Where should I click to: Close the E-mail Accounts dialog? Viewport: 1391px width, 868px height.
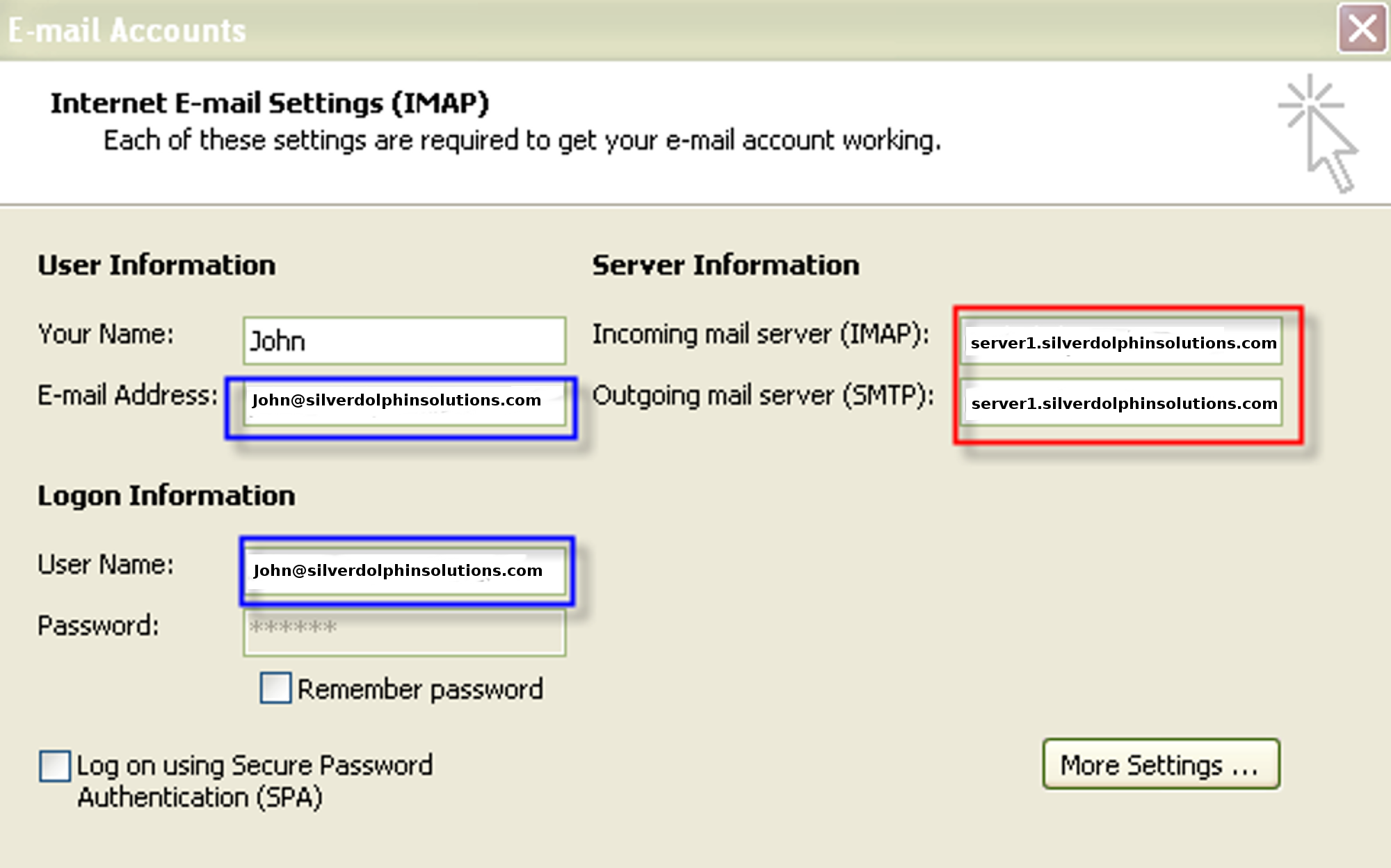(x=1362, y=29)
